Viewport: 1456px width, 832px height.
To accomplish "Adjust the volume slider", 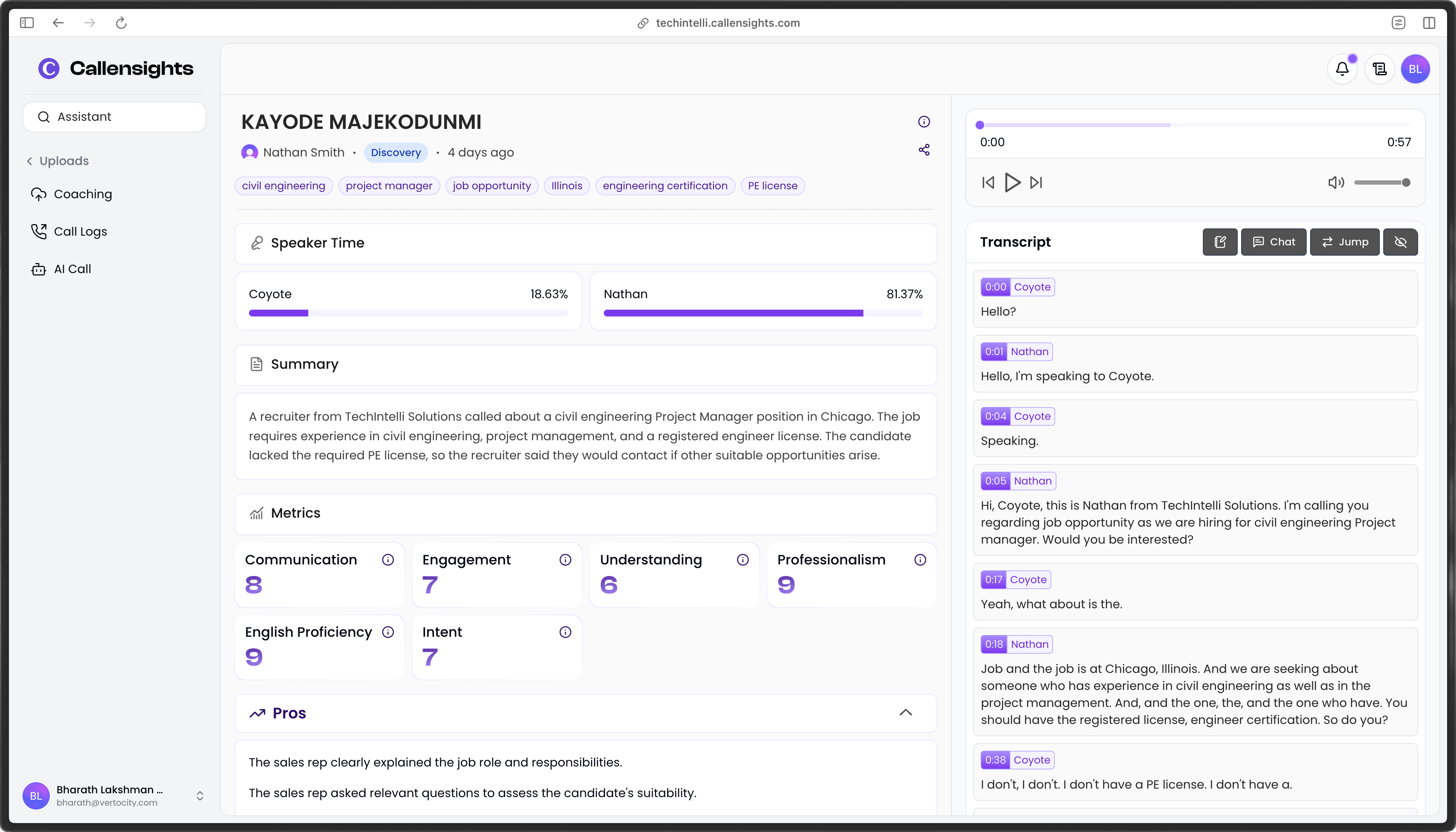I will coord(1382,182).
